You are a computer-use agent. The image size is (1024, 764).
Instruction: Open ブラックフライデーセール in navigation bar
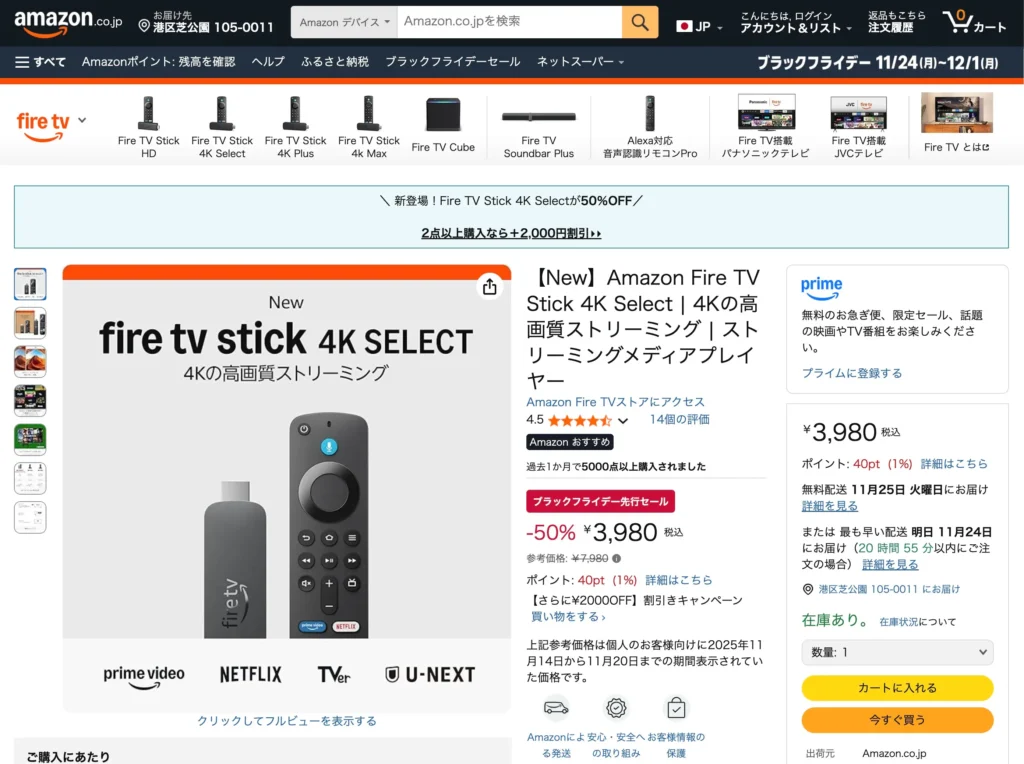click(x=453, y=62)
